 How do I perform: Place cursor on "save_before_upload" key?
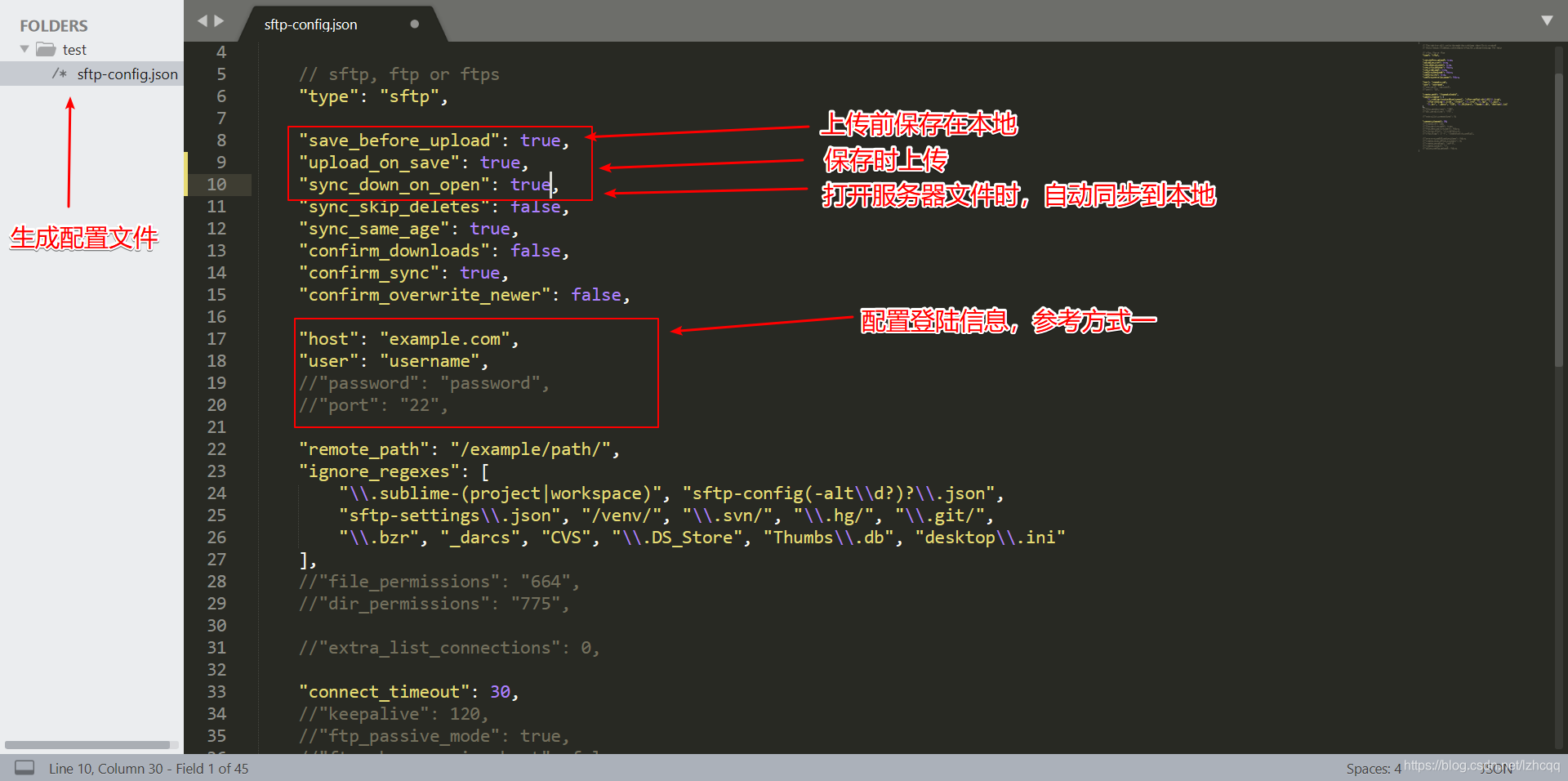(x=399, y=141)
